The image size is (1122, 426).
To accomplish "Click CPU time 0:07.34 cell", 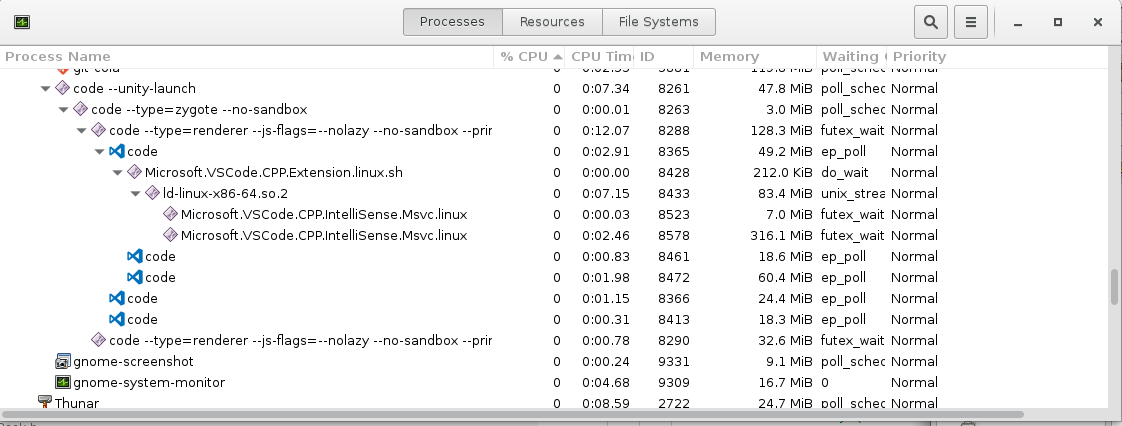I will [x=605, y=89].
